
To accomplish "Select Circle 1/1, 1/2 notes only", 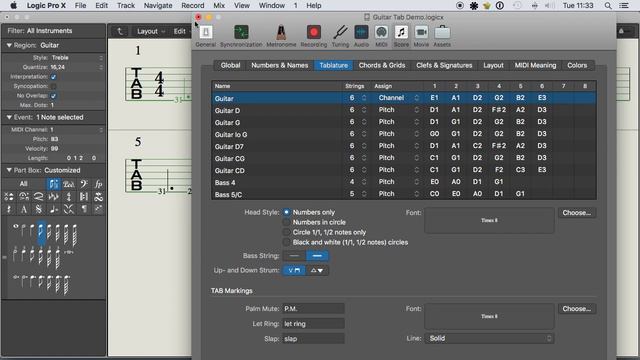I will point(287,232).
